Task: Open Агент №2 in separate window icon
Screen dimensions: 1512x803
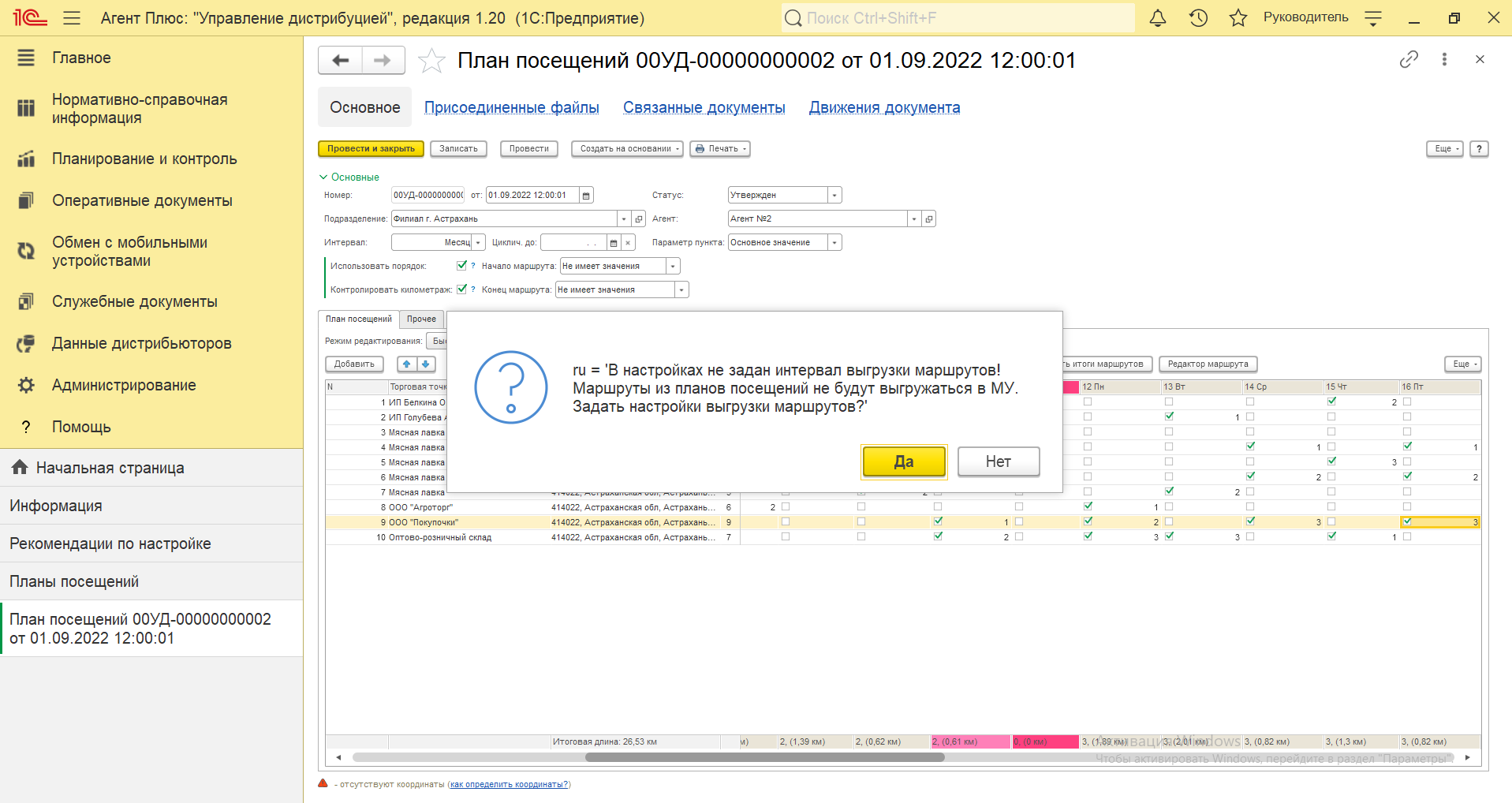Action: [929, 219]
